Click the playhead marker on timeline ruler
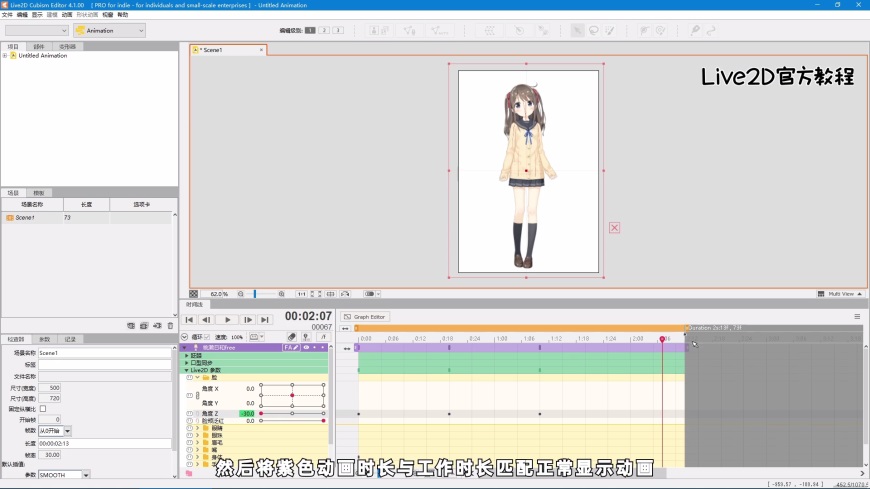 tap(662, 339)
